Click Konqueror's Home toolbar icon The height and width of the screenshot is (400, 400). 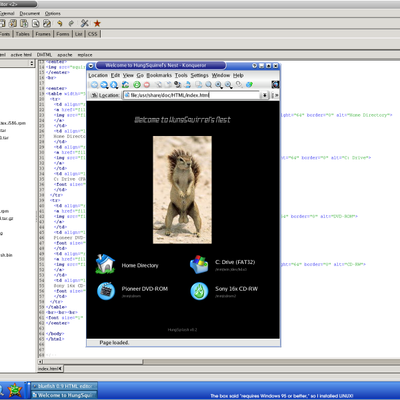click(x=125, y=85)
